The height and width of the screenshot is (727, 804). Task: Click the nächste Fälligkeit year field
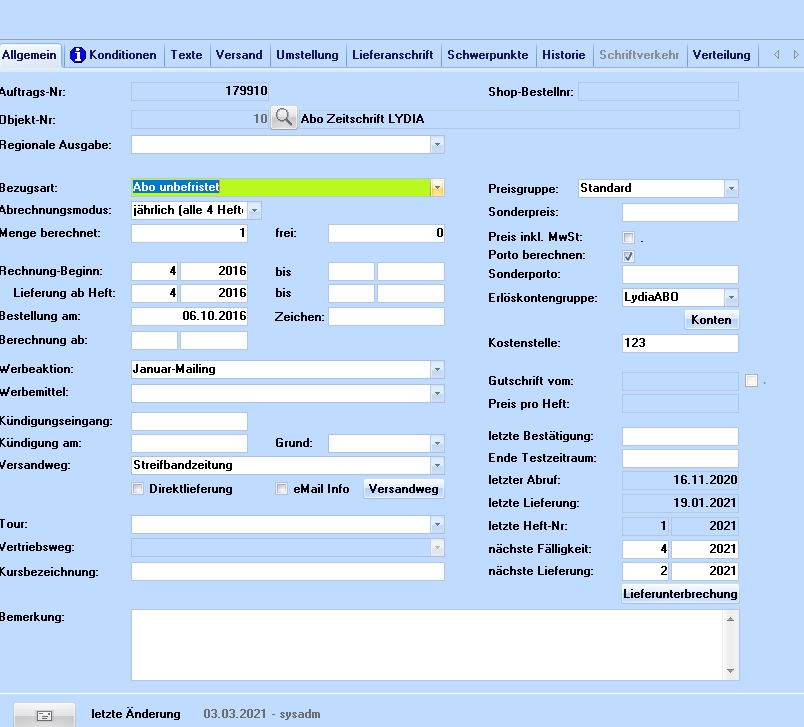pos(705,549)
